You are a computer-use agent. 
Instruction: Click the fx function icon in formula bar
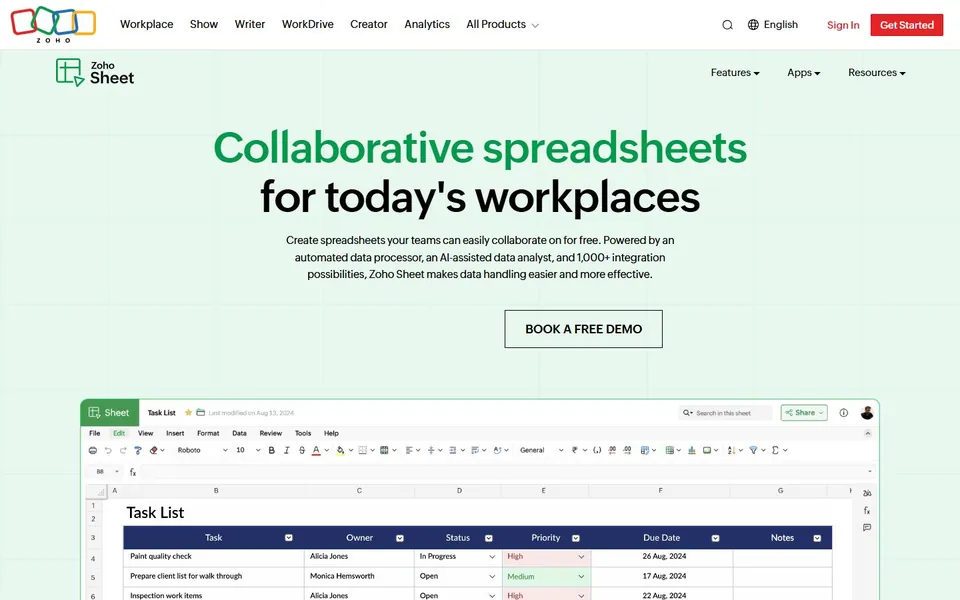tap(133, 472)
